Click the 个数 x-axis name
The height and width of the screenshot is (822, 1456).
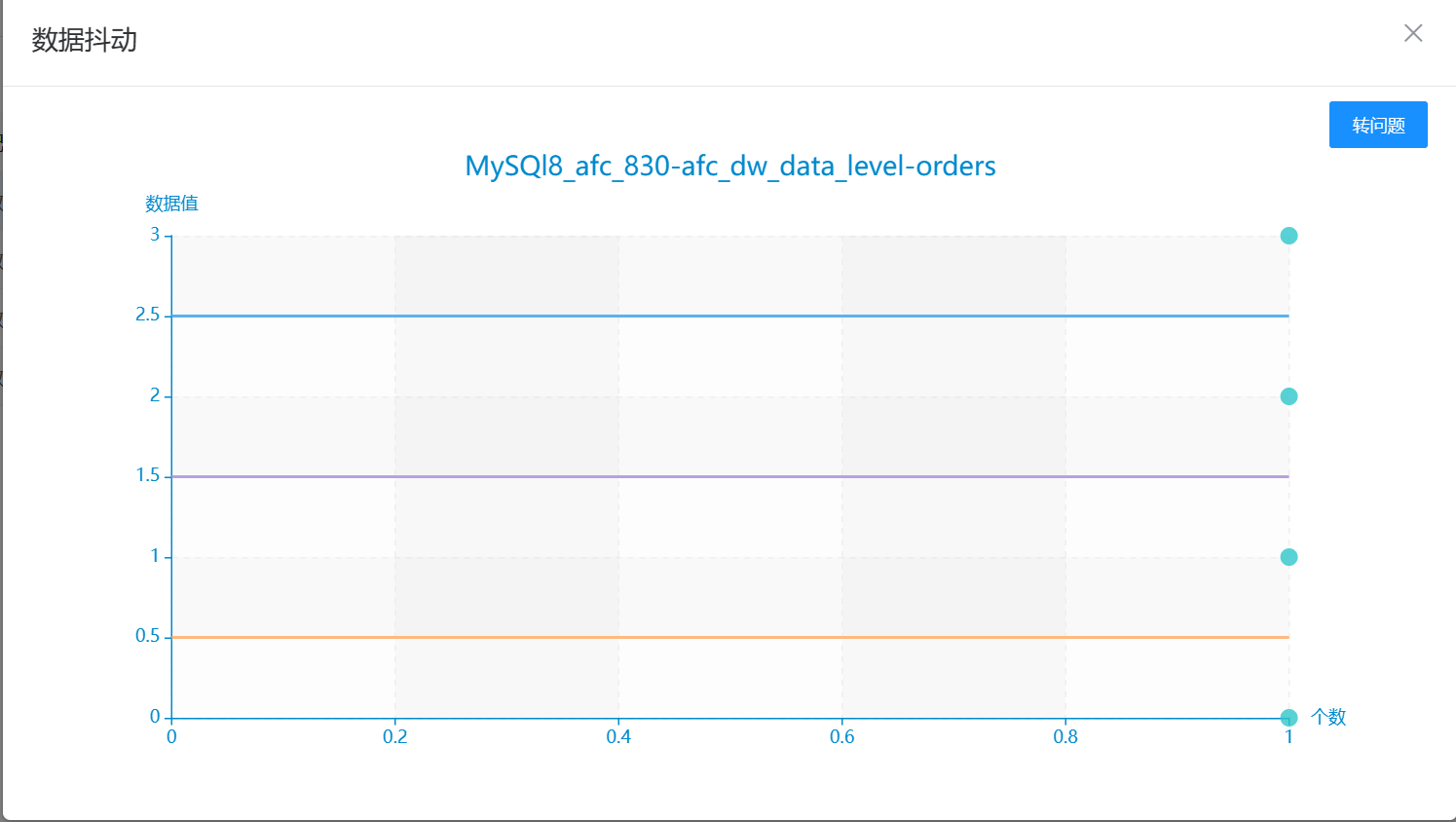(x=1328, y=717)
